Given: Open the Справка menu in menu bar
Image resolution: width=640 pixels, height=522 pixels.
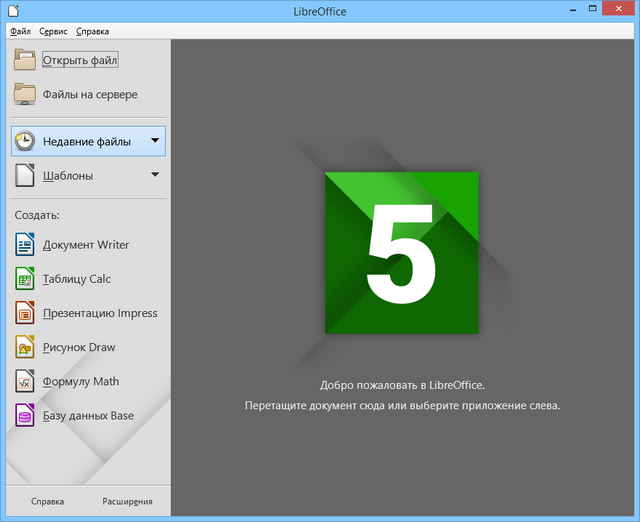Looking at the screenshot, I should pyautogui.click(x=92, y=32).
